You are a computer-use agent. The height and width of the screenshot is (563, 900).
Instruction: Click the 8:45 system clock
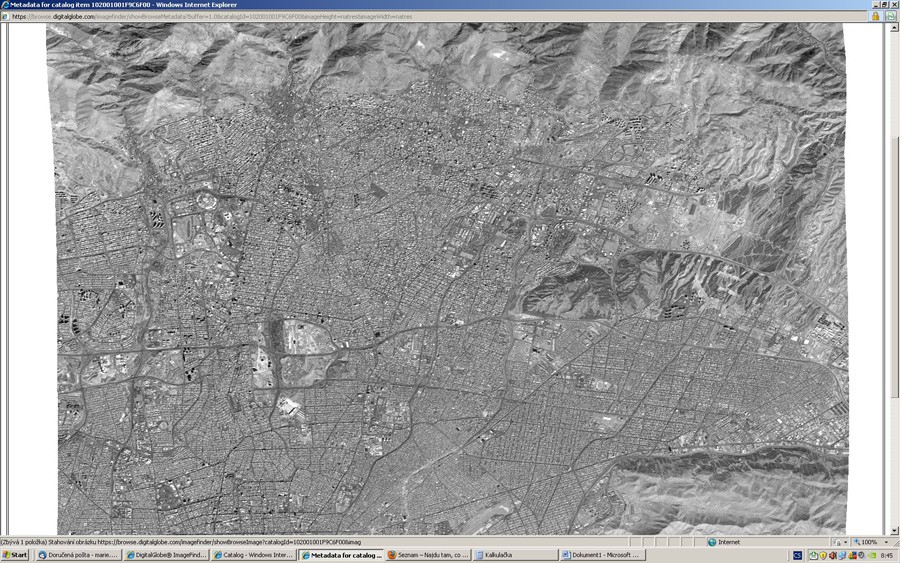887,556
